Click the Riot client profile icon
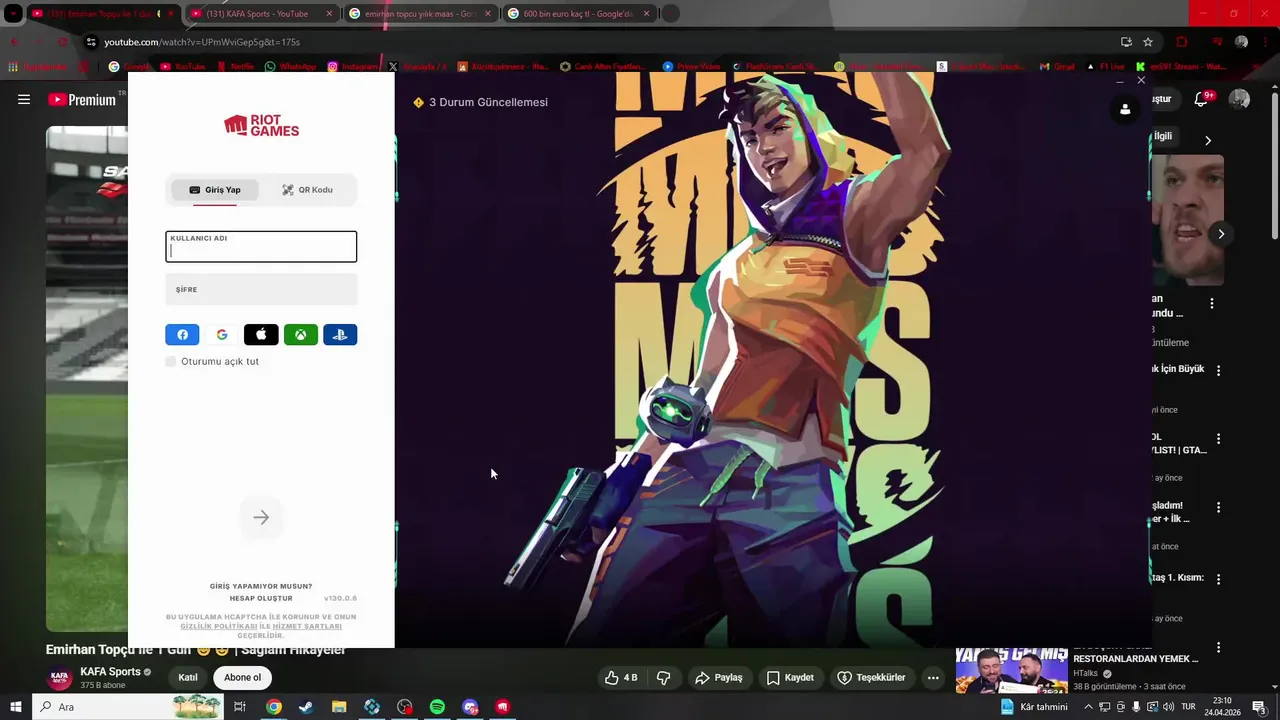Viewport: 1280px width, 720px height. coord(1125,109)
